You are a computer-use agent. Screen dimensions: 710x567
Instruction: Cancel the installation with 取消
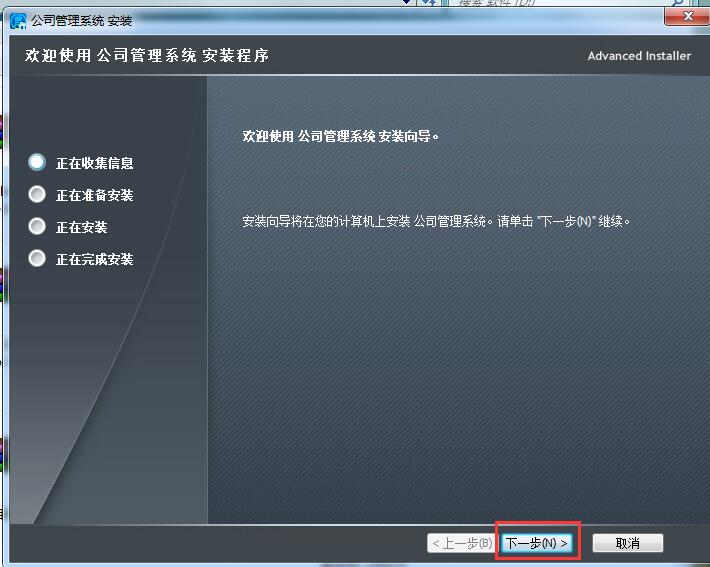pyautogui.click(x=627, y=543)
